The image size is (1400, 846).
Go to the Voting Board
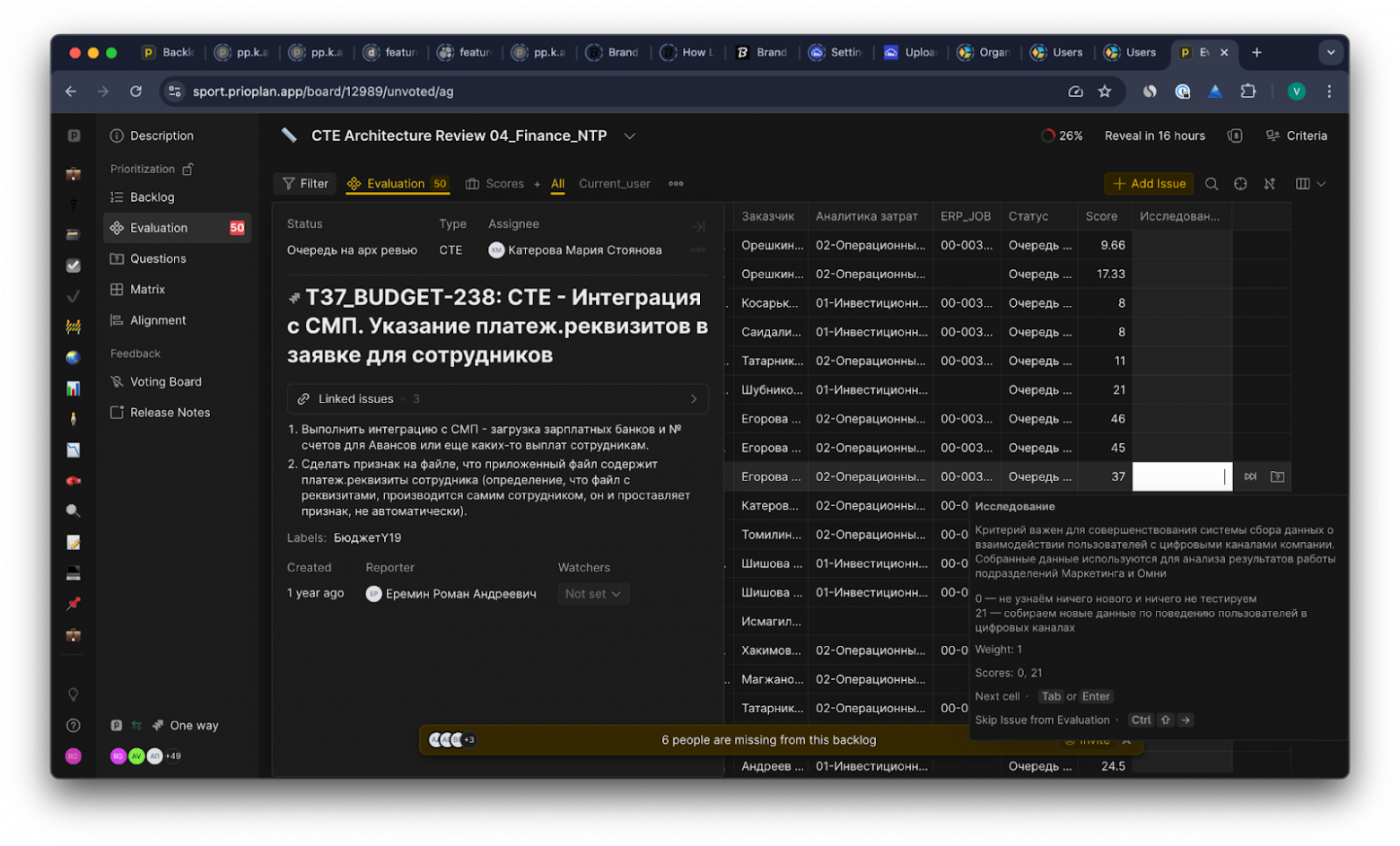(x=166, y=381)
